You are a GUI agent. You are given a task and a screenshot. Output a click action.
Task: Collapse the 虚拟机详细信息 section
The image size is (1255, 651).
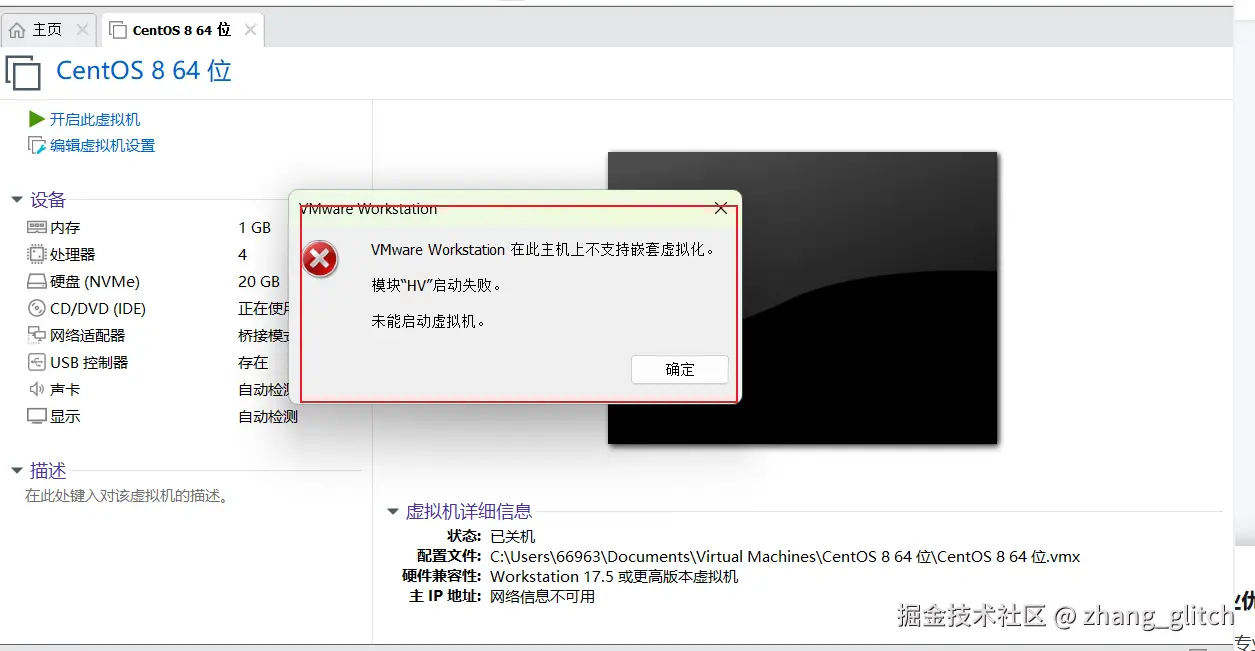pyautogui.click(x=393, y=512)
